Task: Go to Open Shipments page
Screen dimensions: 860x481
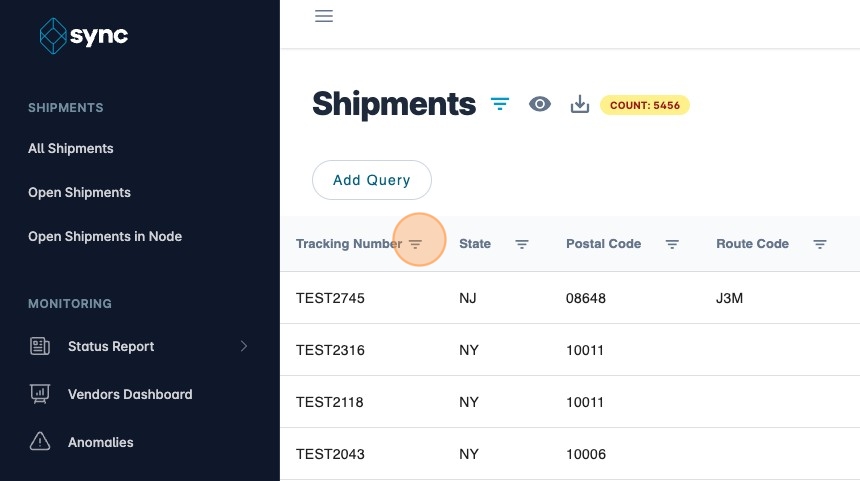Action: (x=79, y=192)
